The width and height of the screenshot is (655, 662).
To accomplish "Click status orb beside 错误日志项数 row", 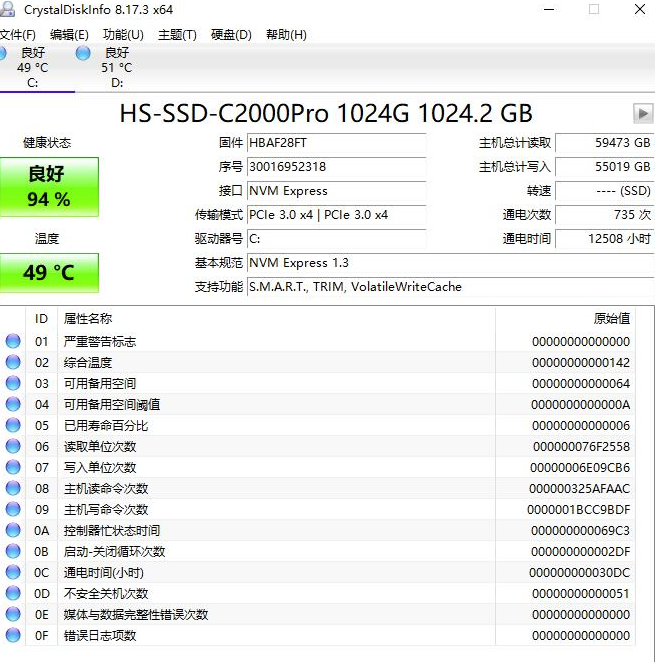I will coord(13,635).
